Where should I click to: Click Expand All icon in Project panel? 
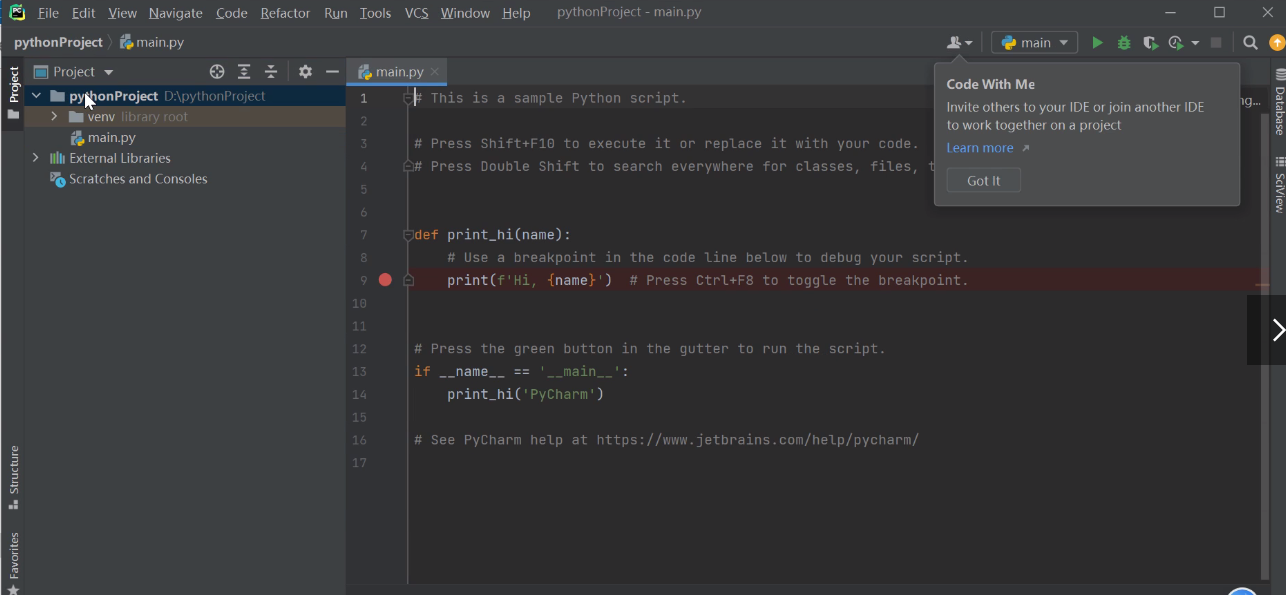pyautogui.click(x=244, y=72)
